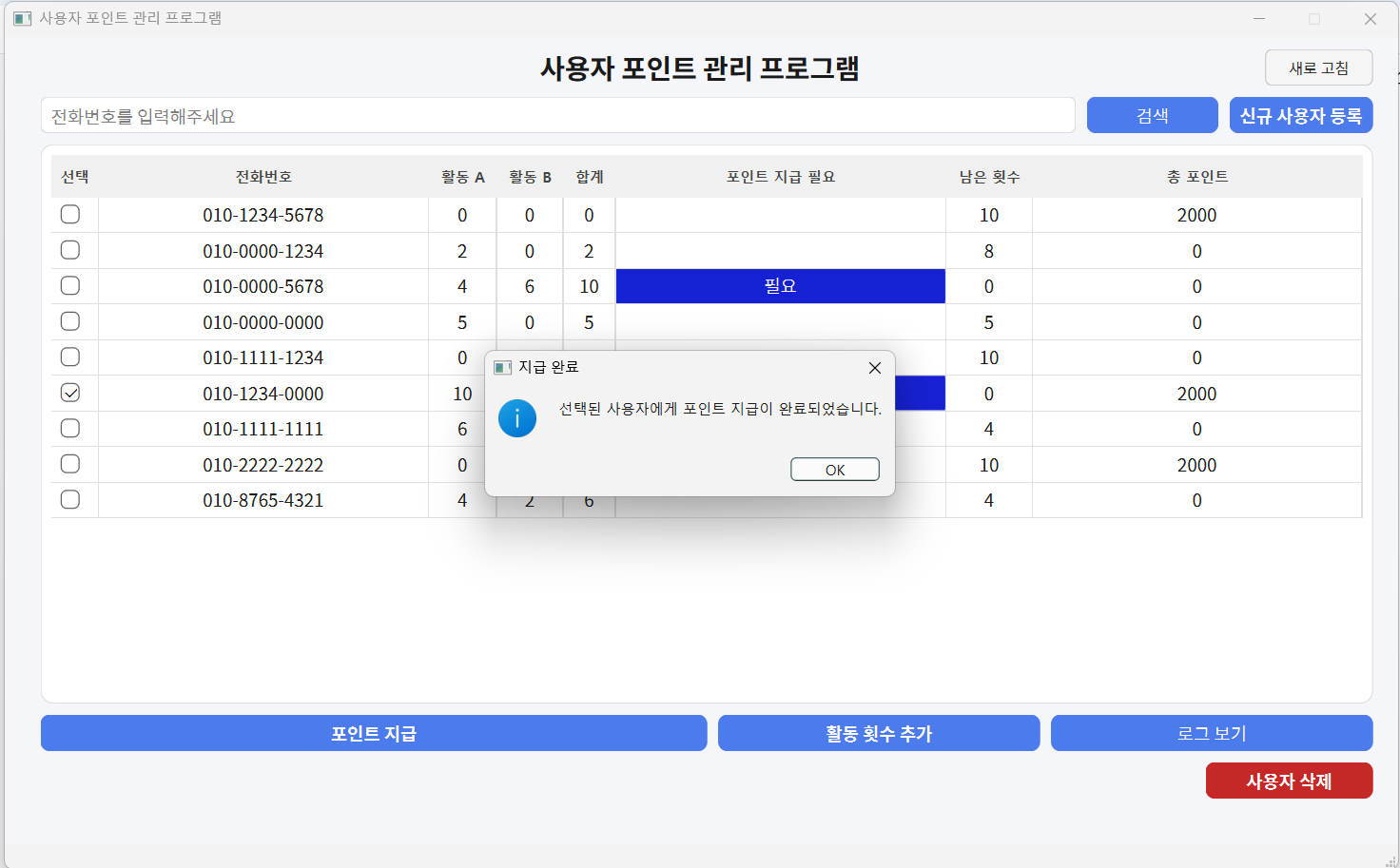Screen dimensions: 1400x868
Task: Click the main window title bar app icon
Action: 23,18
